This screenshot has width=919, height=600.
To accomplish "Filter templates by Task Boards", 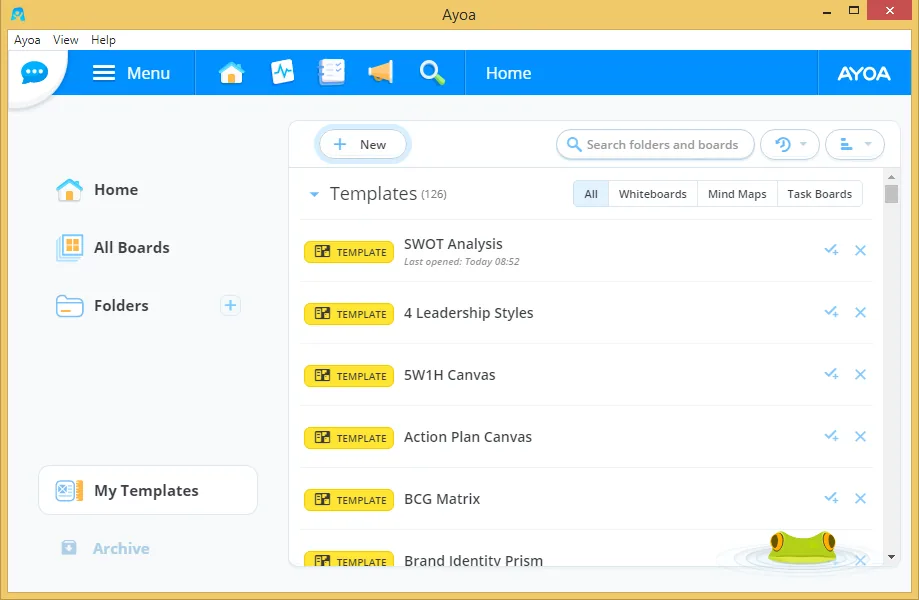I will coord(819,194).
